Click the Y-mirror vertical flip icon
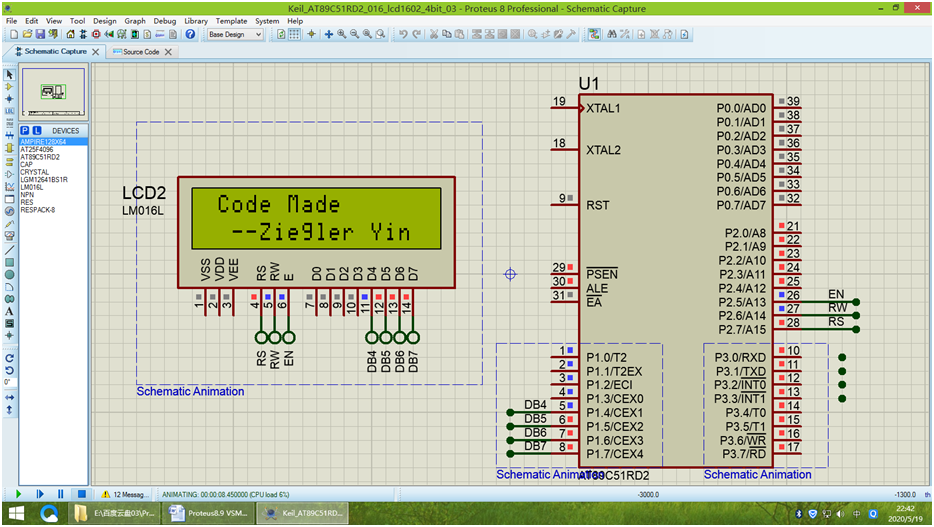The width and height of the screenshot is (934, 527). (9, 410)
